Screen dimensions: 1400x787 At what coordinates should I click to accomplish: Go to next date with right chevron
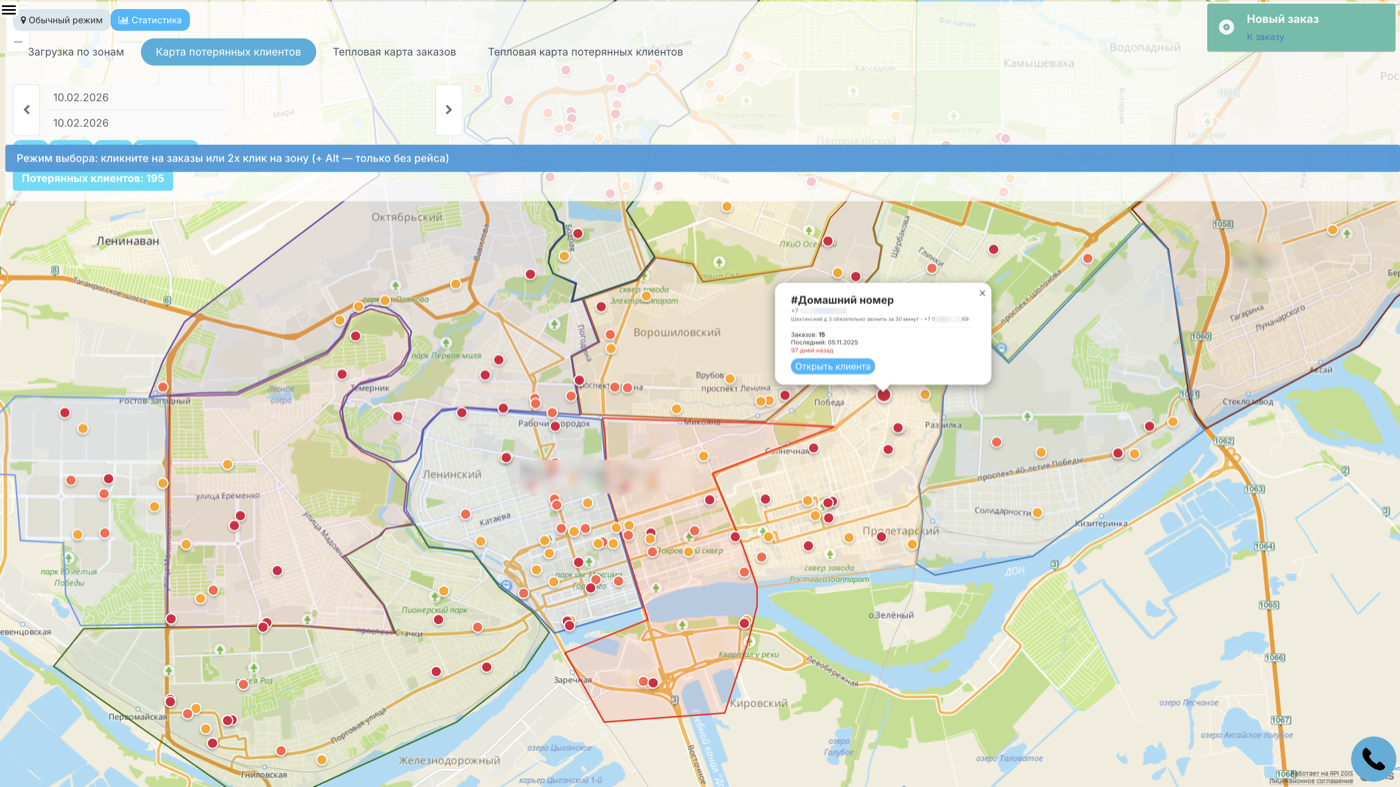coord(448,110)
